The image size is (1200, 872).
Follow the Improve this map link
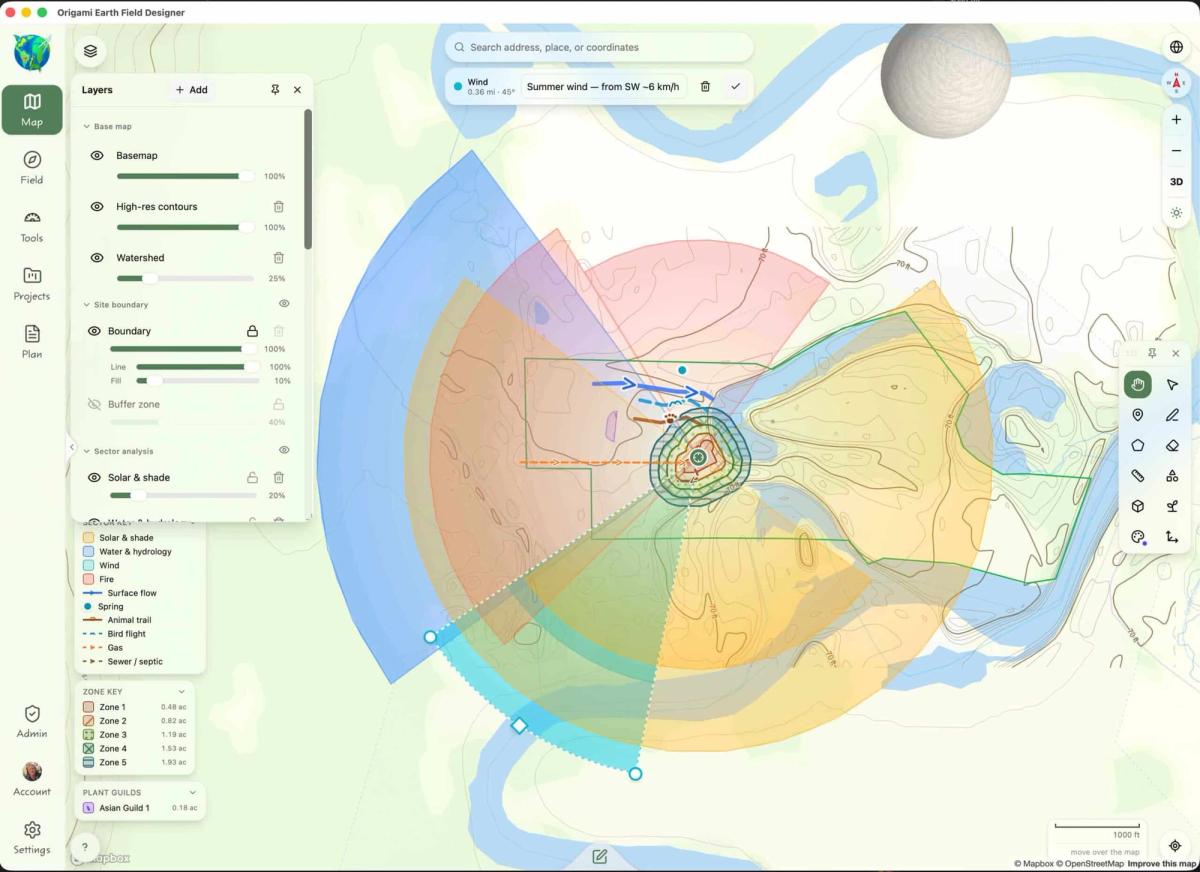[x=1161, y=864]
